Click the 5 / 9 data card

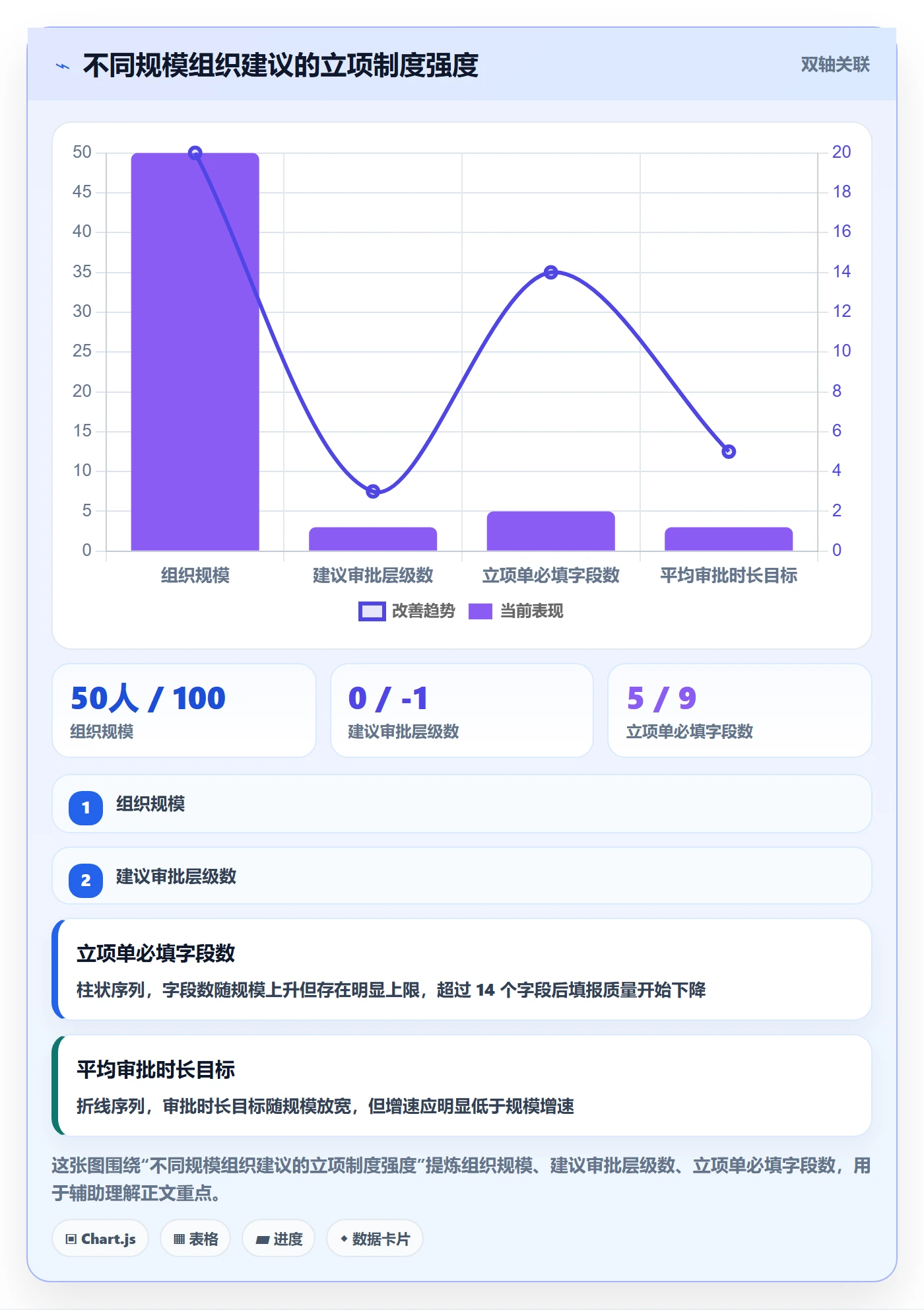click(739, 710)
